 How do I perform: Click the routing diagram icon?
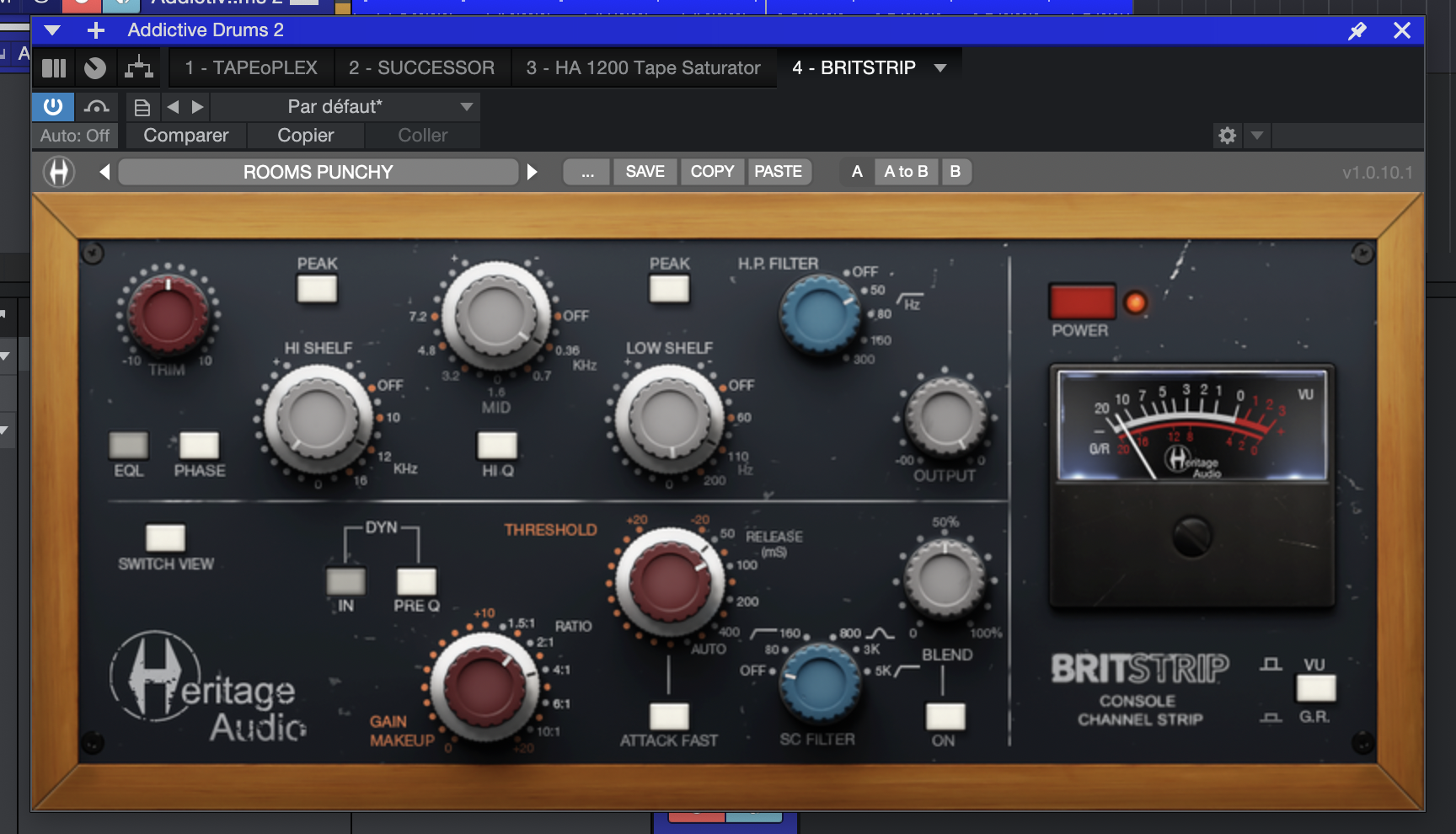[x=139, y=68]
